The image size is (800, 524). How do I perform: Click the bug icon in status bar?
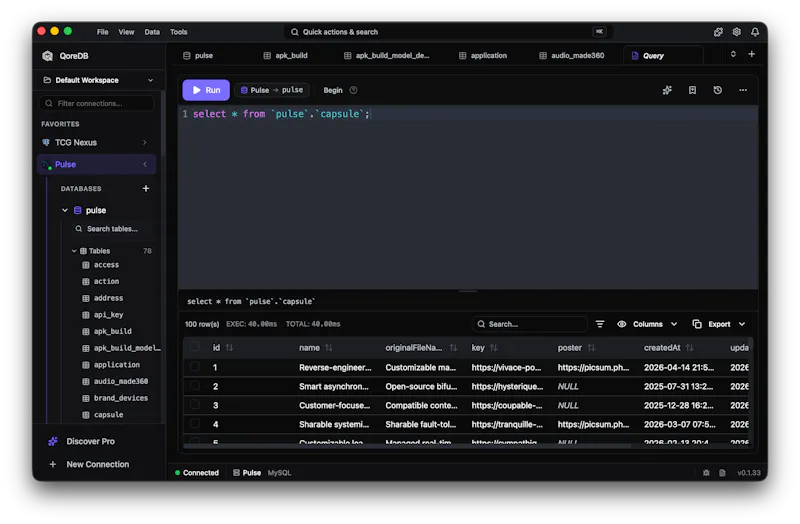(706, 473)
